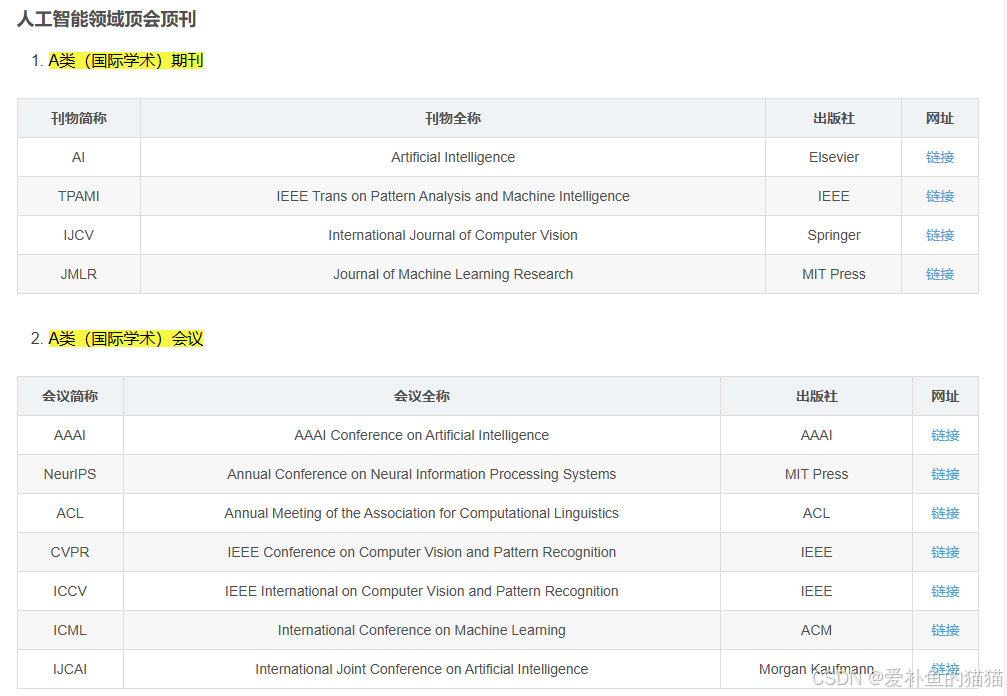
Task: Select highlighted heading A类（国际学术）期刊
Action: click(126, 60)
